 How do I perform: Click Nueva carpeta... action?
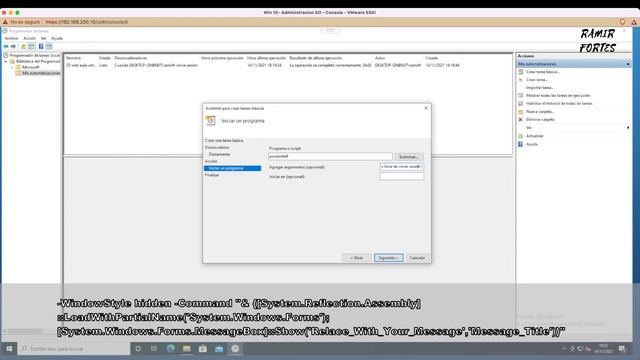coord(540,111)
